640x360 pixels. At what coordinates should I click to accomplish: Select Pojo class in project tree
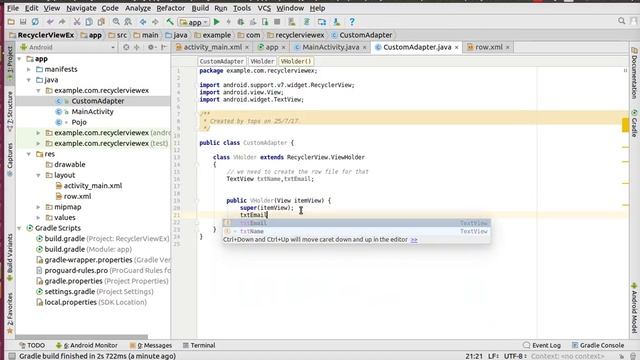tap(79, 122)
